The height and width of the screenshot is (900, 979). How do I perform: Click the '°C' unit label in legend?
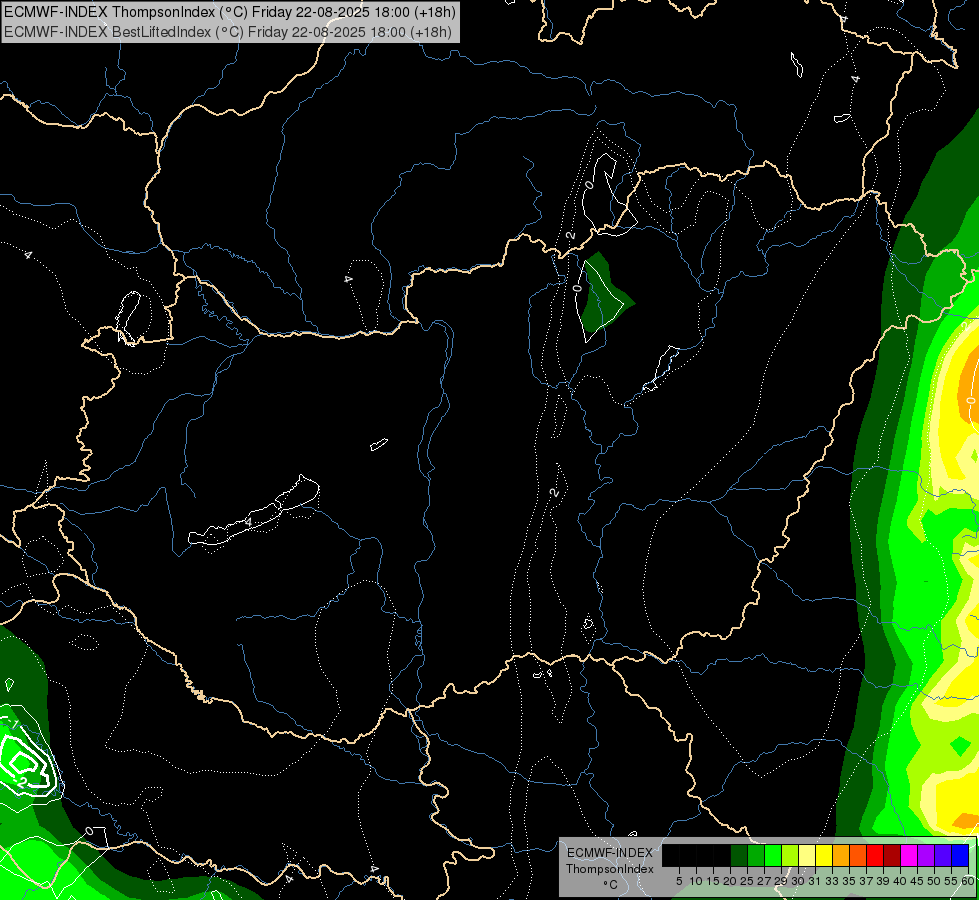point(611,885)
